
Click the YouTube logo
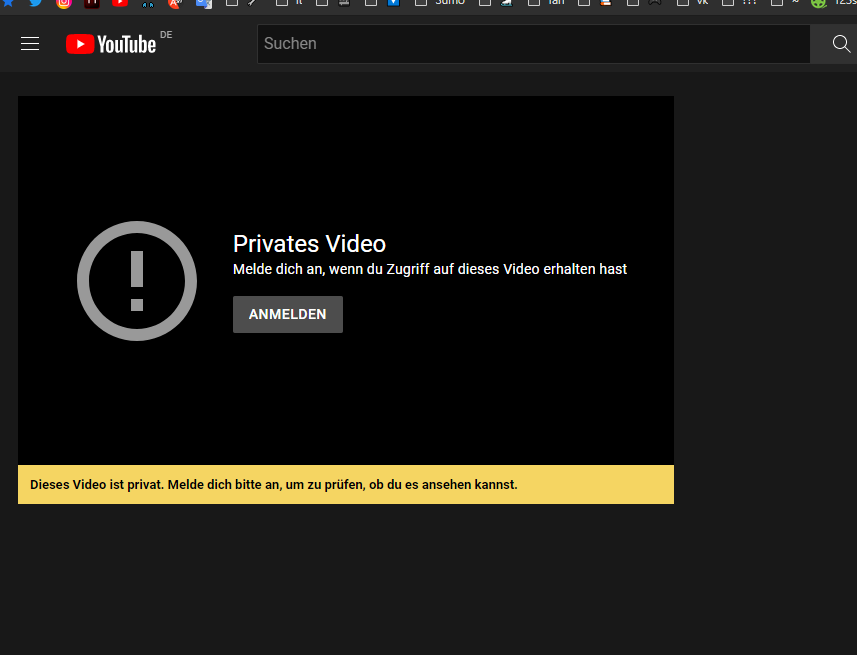point(111,43)
